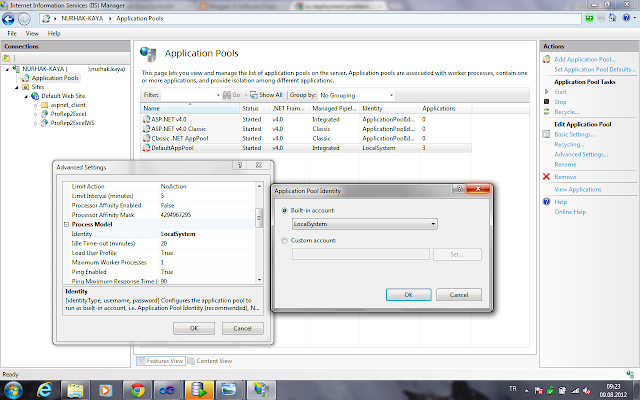Click OK in Advanced Settings dialog

tap(194, 328)
